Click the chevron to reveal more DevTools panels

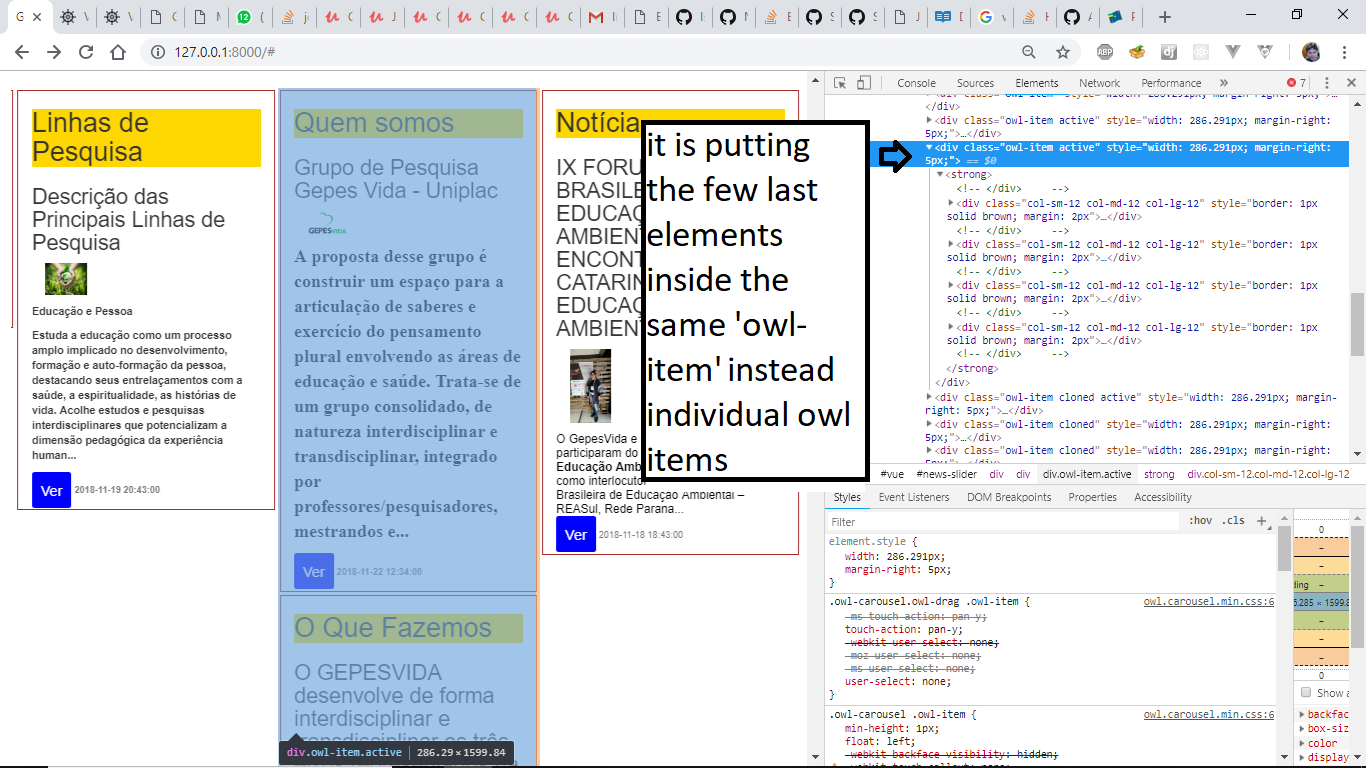click(x=1223, y=83)
